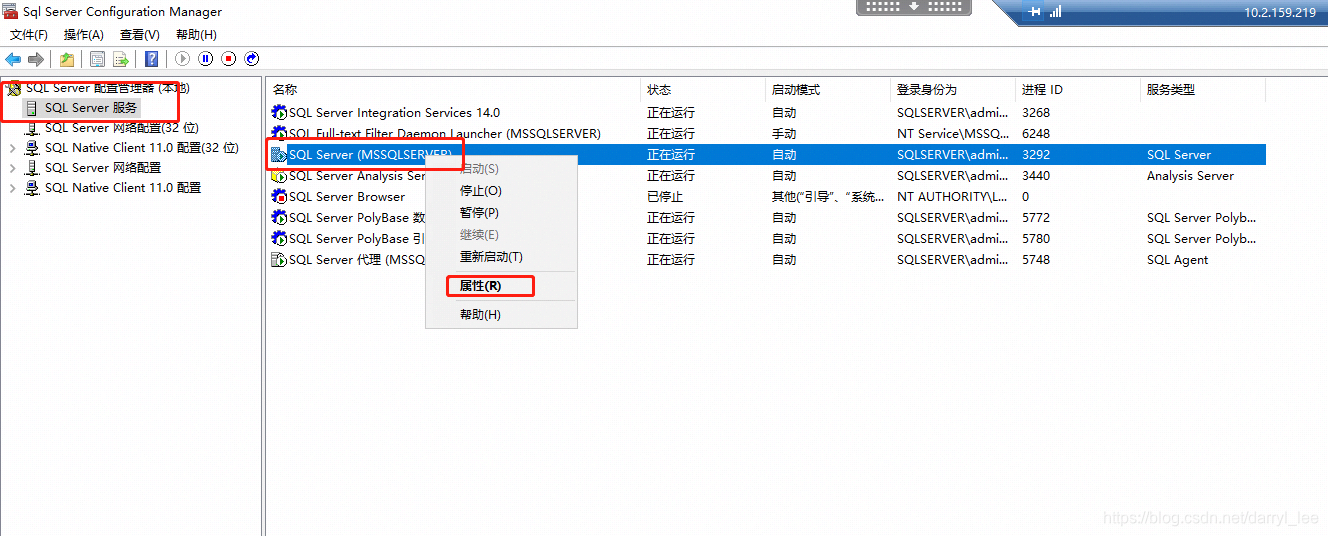The height and width of the screenshot is (536, 1328).
Task: Open the 文件(F) menu
Action: (x=29, y=35)
